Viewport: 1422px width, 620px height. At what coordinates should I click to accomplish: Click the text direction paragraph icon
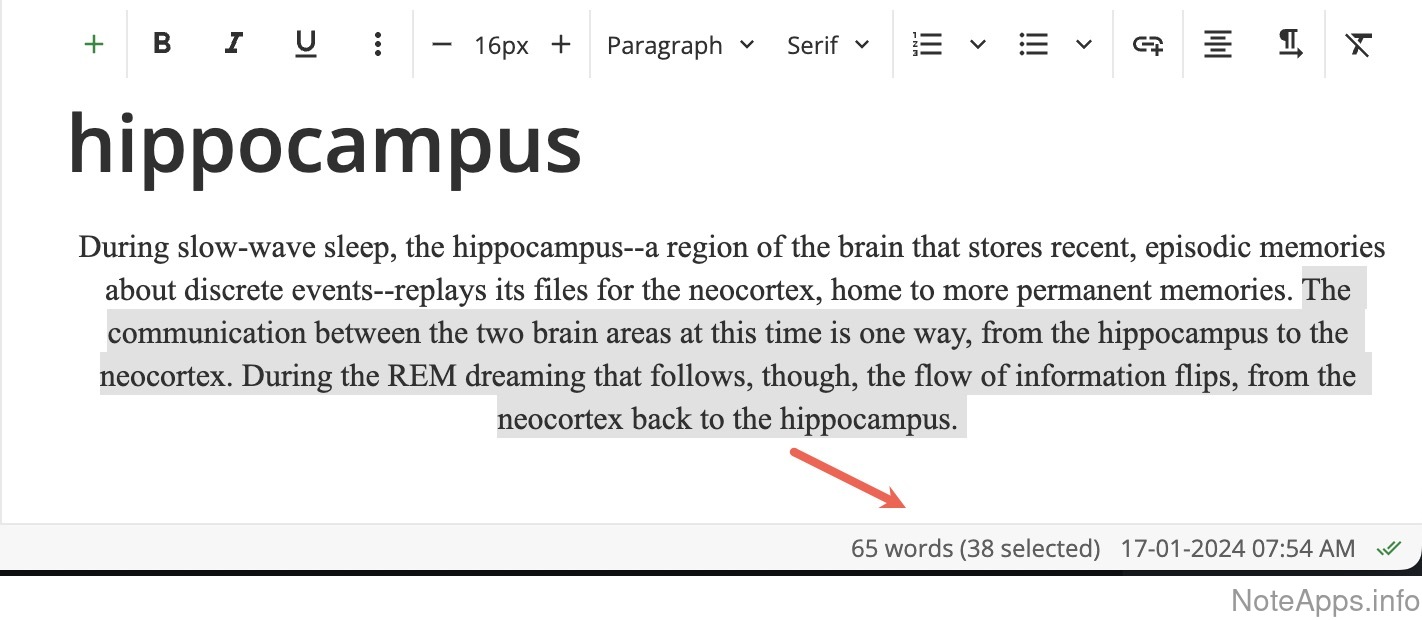click(1290, 44)
